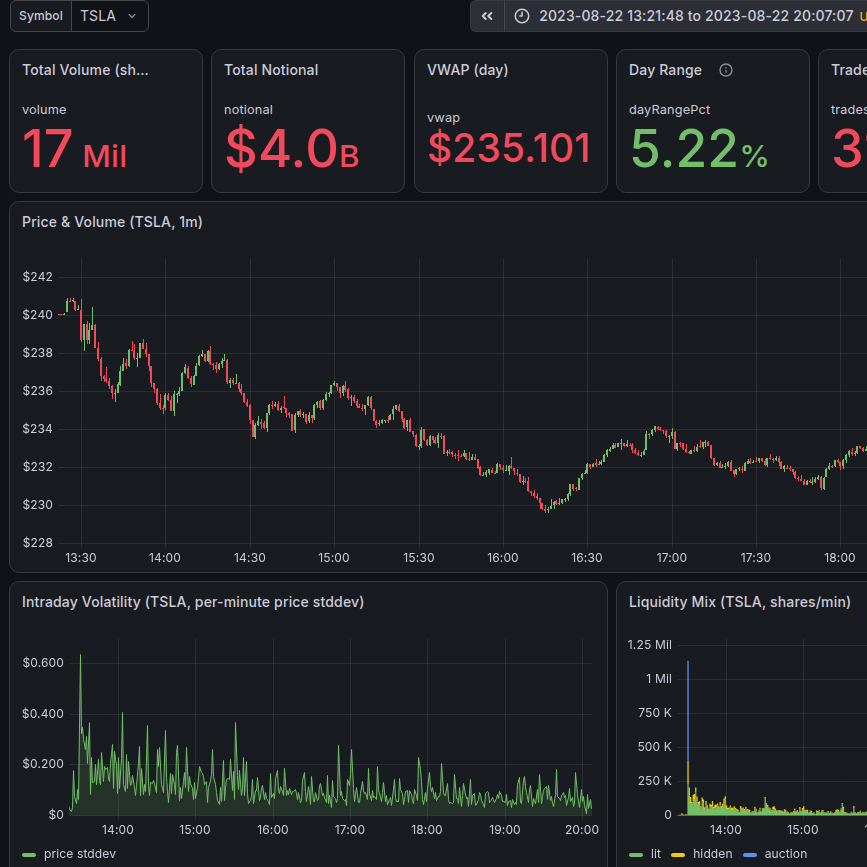Click the green lit legend color swatch
This screenshot has width=867, height=867.
(x=636, y=855)
